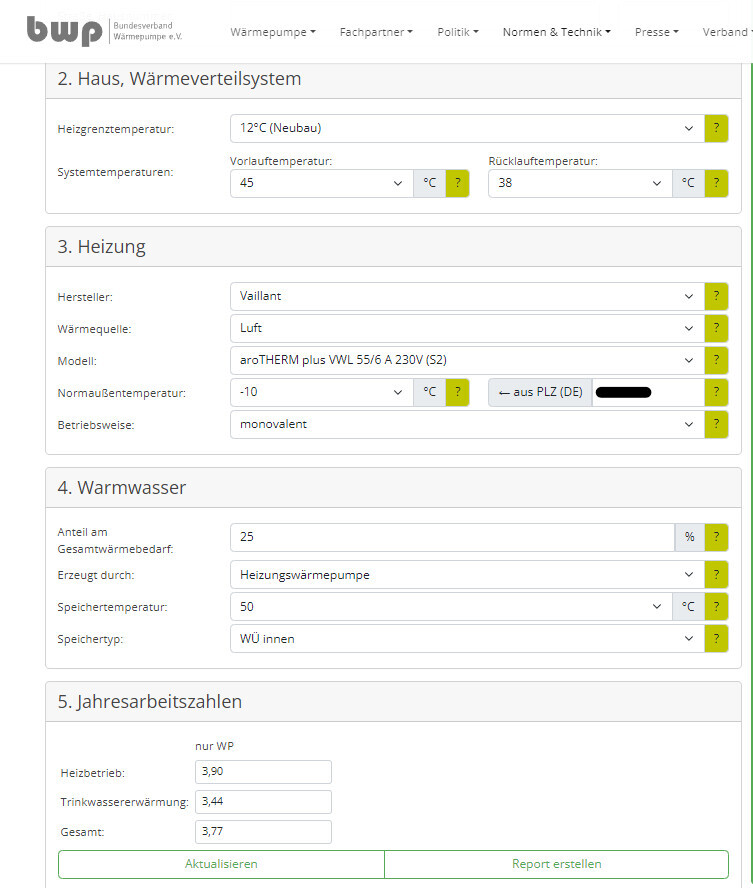Viewport: 753px width, 888px height.
Task: Show help for Hersteller field
Action: pos(716,296)
